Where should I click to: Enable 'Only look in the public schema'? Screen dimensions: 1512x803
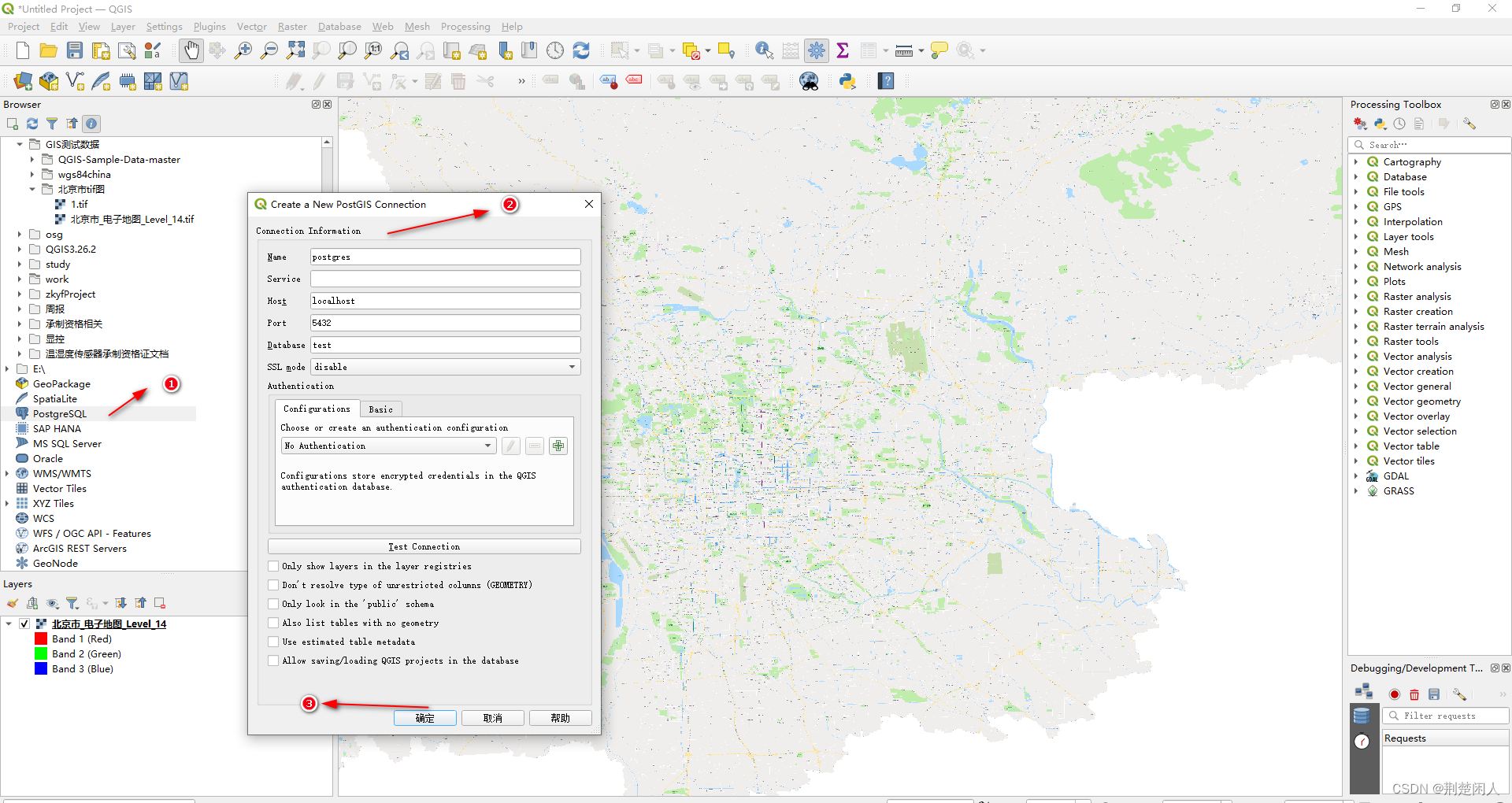273,604
